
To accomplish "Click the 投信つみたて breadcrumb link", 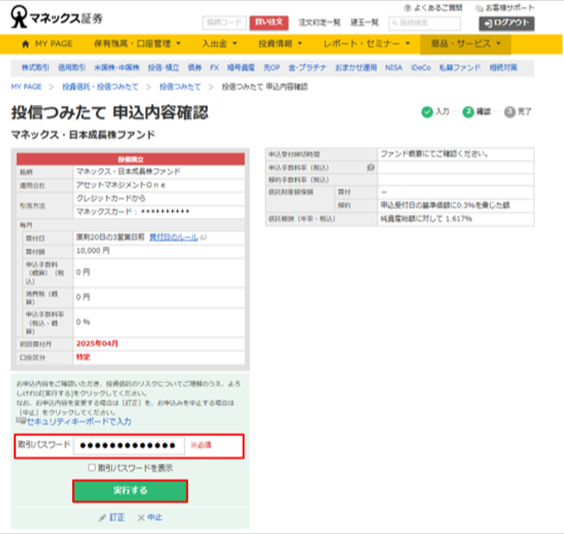I will pos(180,87).
